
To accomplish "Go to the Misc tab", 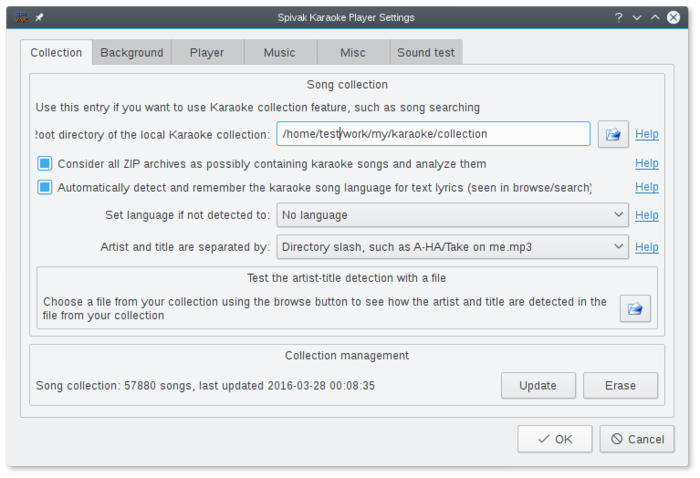I will coord(352,53).
